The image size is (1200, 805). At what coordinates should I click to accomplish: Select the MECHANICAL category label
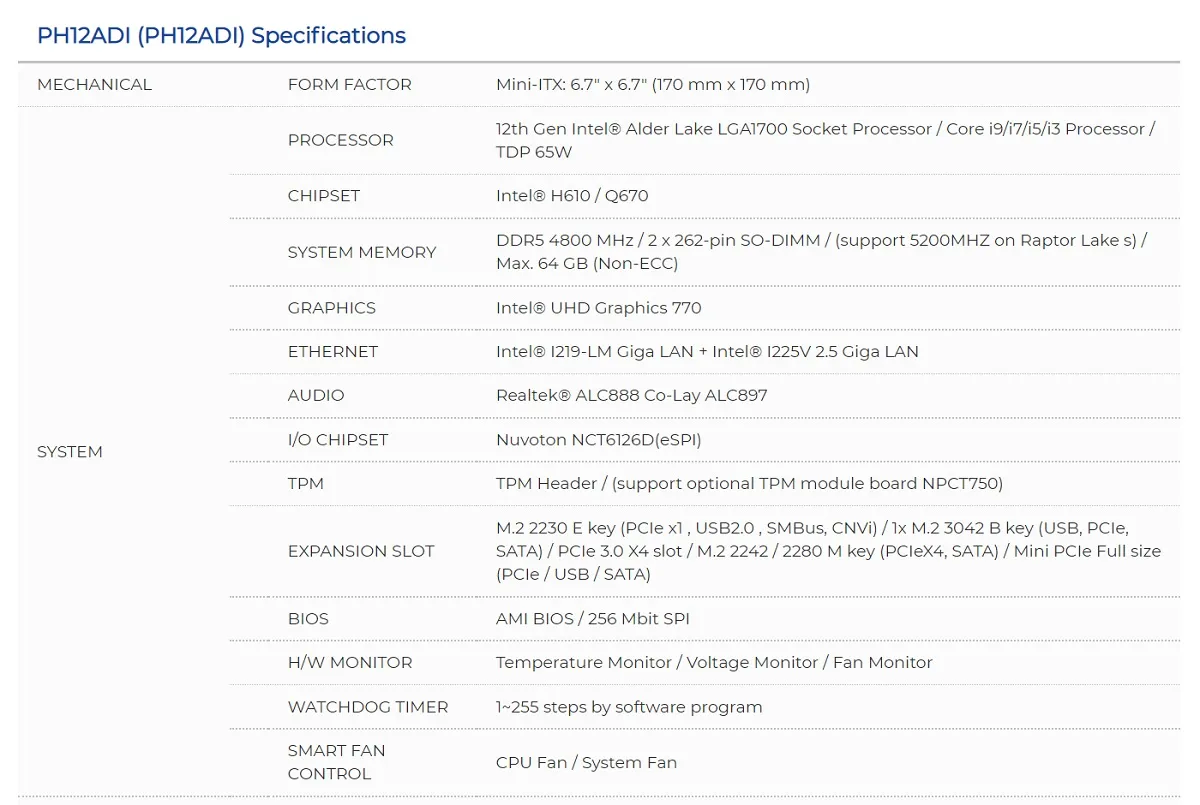(x=95, y=85)
